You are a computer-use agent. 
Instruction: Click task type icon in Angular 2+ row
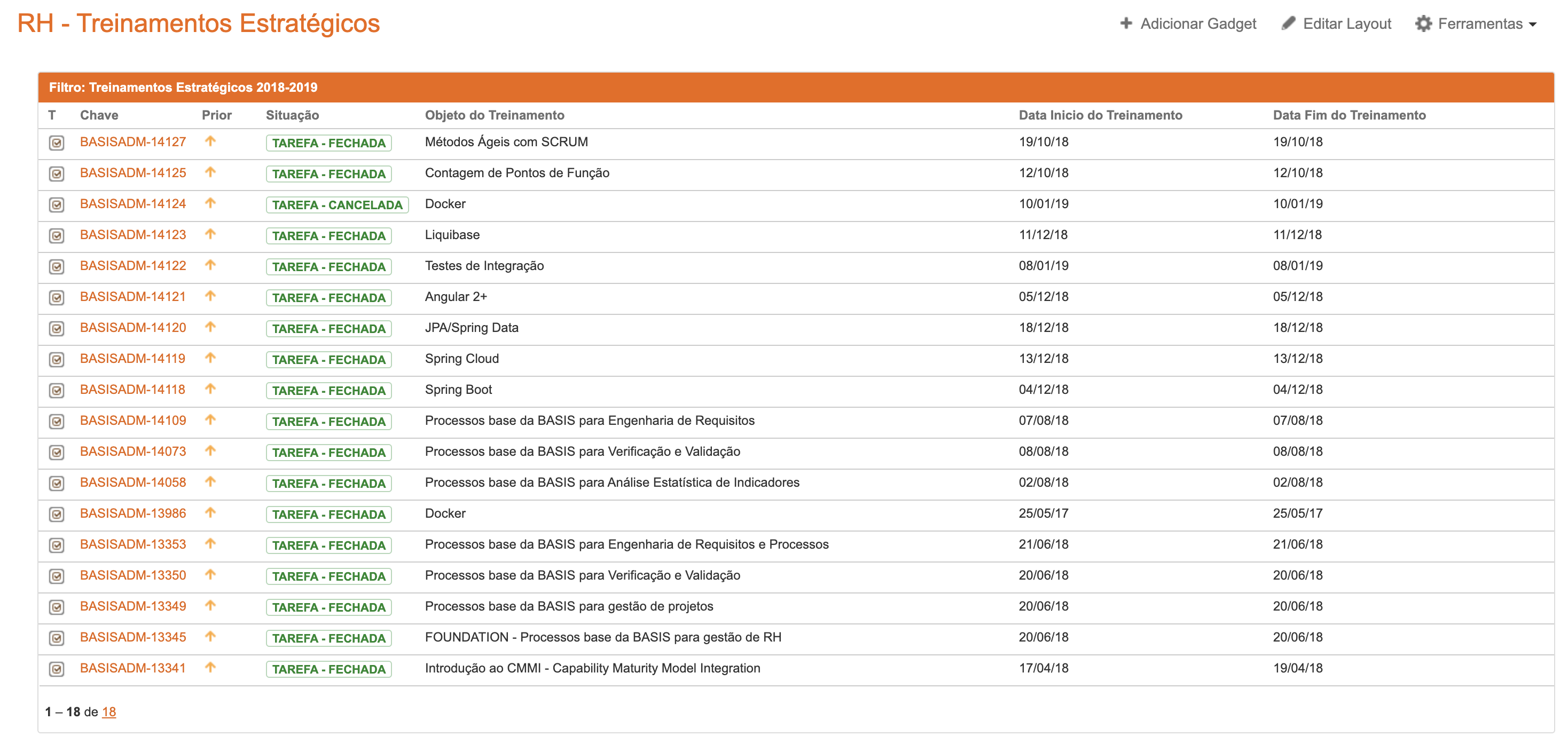57,298
